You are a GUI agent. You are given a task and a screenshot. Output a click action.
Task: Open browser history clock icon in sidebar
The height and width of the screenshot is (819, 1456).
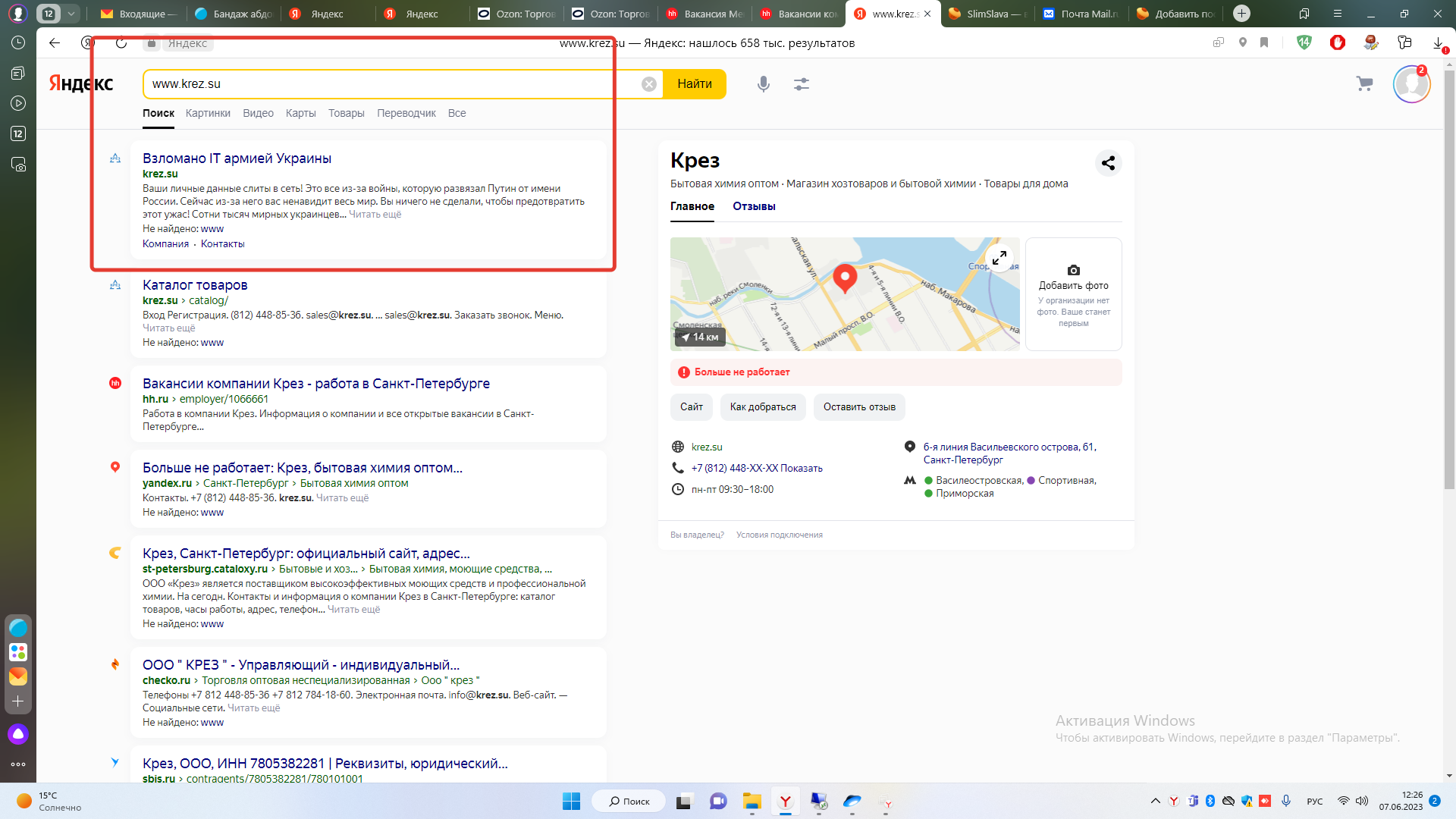tap(18, 43)
